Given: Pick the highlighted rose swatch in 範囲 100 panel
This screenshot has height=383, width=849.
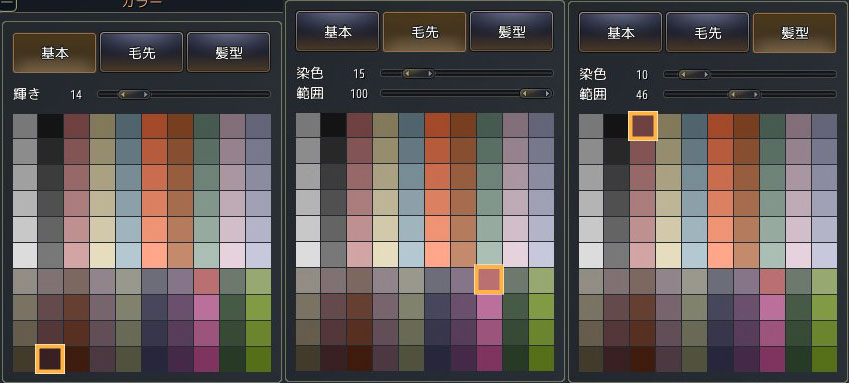Looking at the screenshot, I should point(489,280).
